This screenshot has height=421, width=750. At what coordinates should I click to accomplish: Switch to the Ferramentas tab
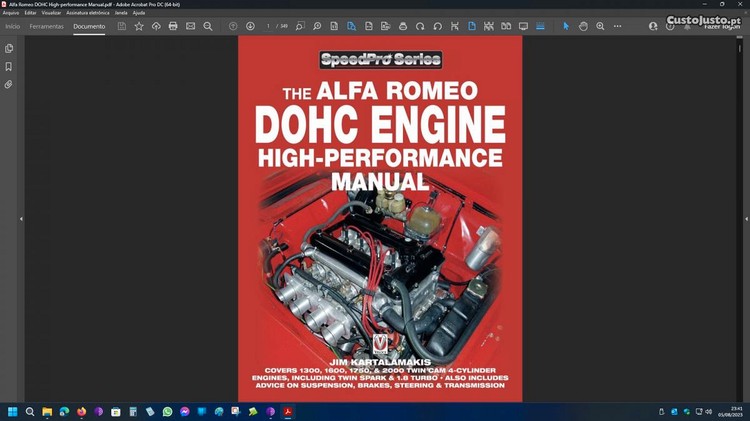[47, 26]
